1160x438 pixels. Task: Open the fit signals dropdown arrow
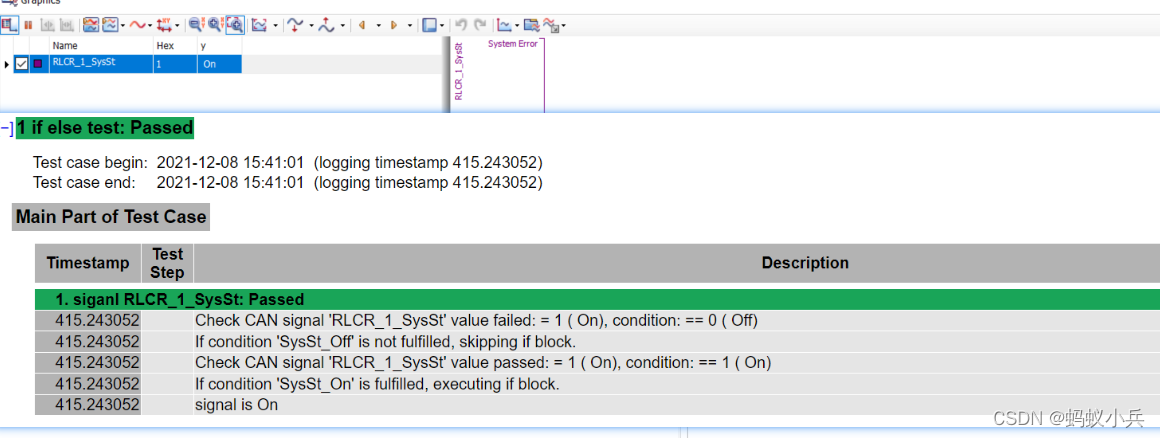(x=275, y=26)
